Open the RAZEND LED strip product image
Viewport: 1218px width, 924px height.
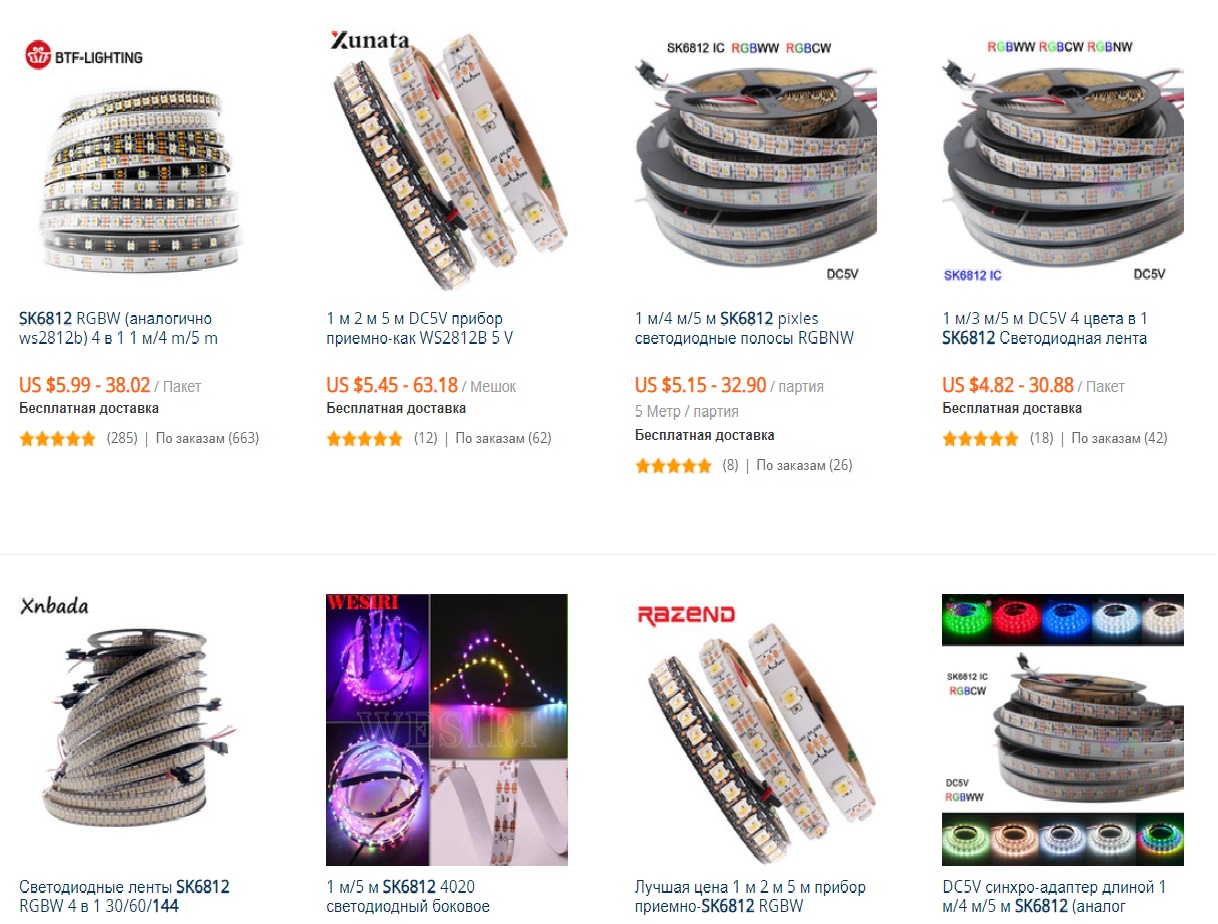(756, 729)
